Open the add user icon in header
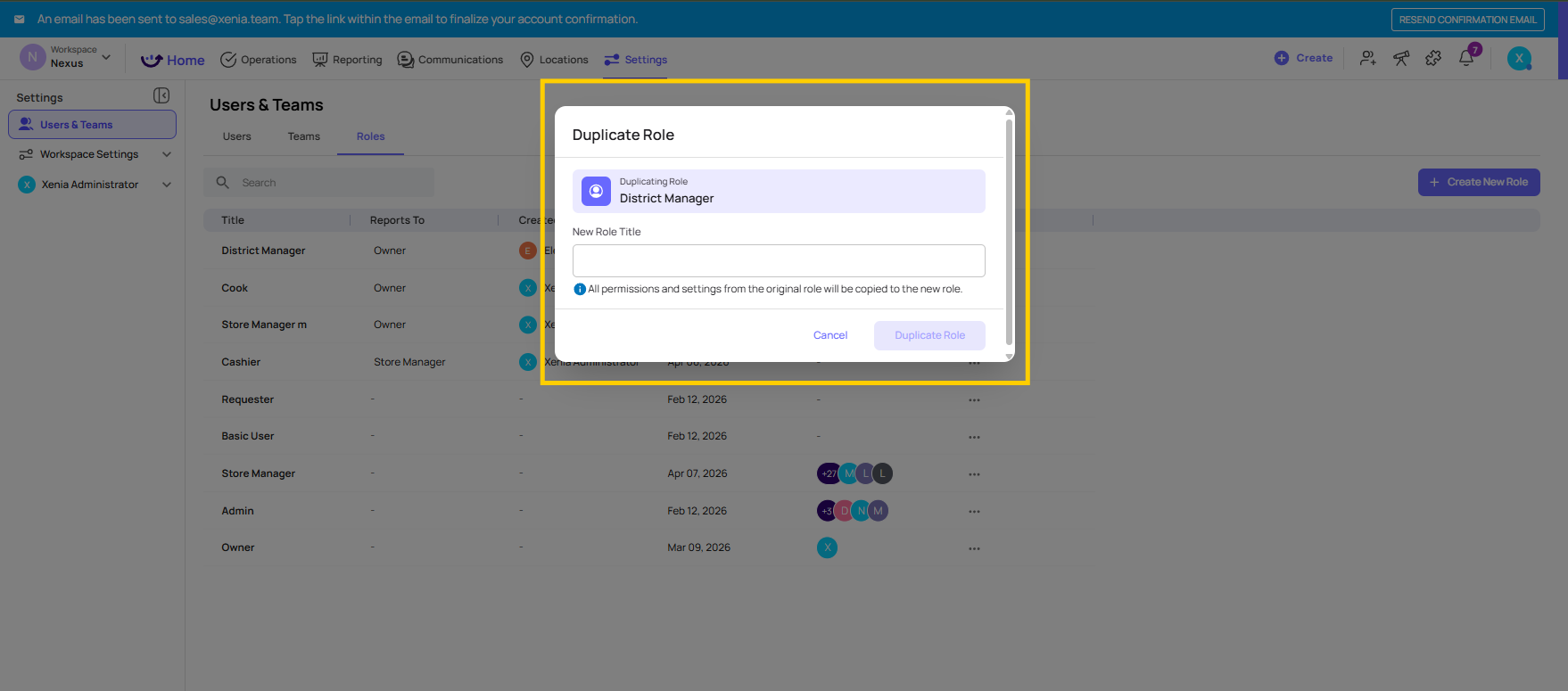Image resolution: width=1568 pixels, height=691 pixels. coord(1367,59)
